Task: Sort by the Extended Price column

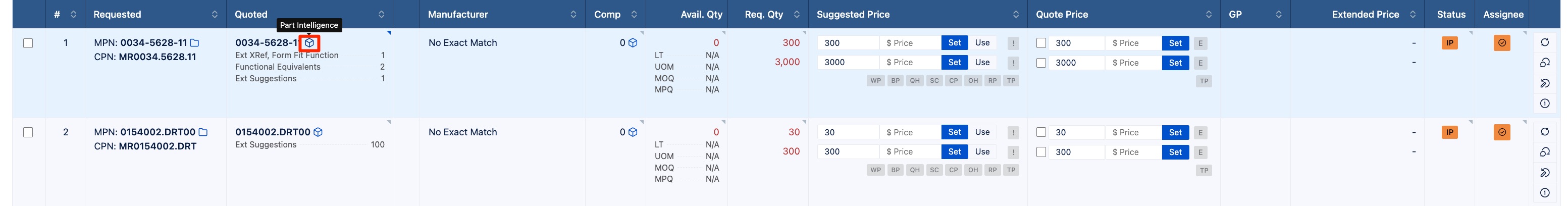Action: tap(1413, 14)
